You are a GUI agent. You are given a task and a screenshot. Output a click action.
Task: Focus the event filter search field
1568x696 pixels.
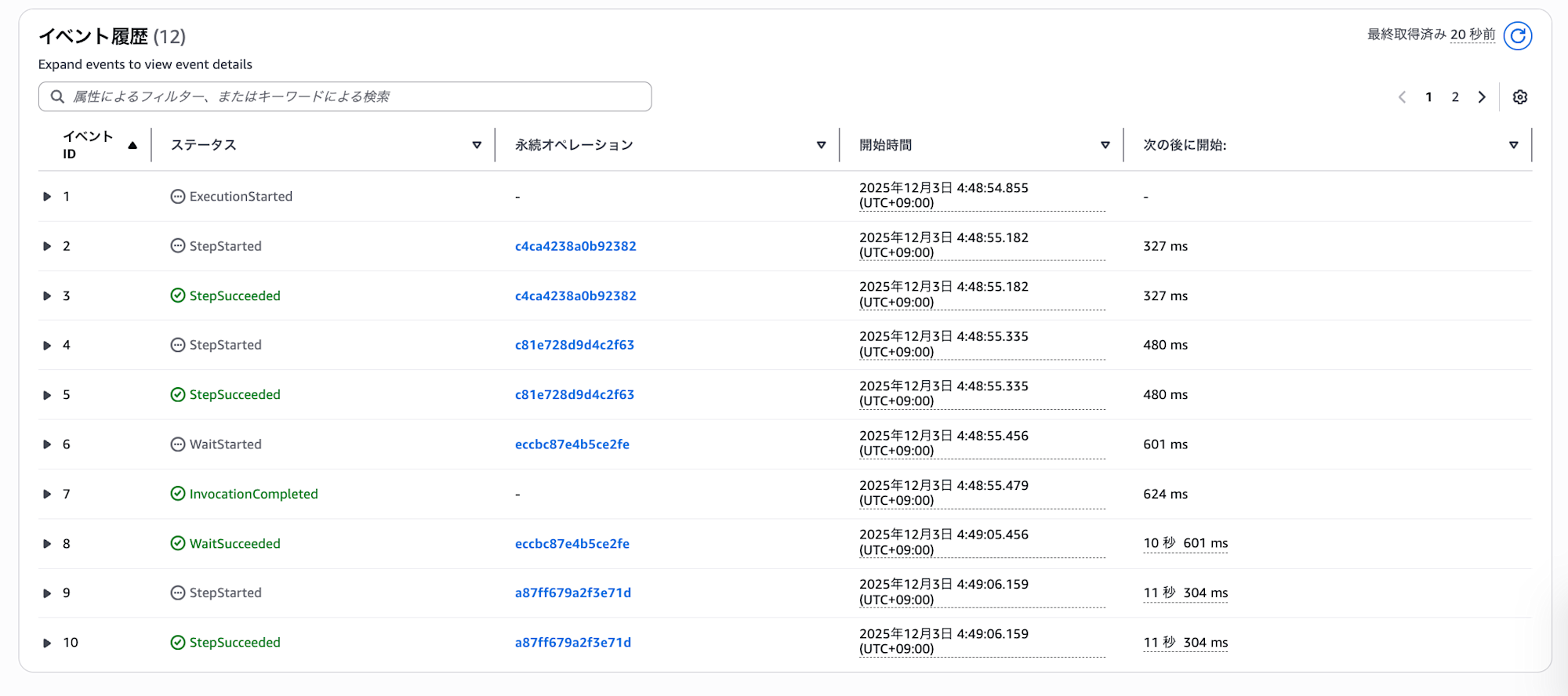click(x=345, y=96)
